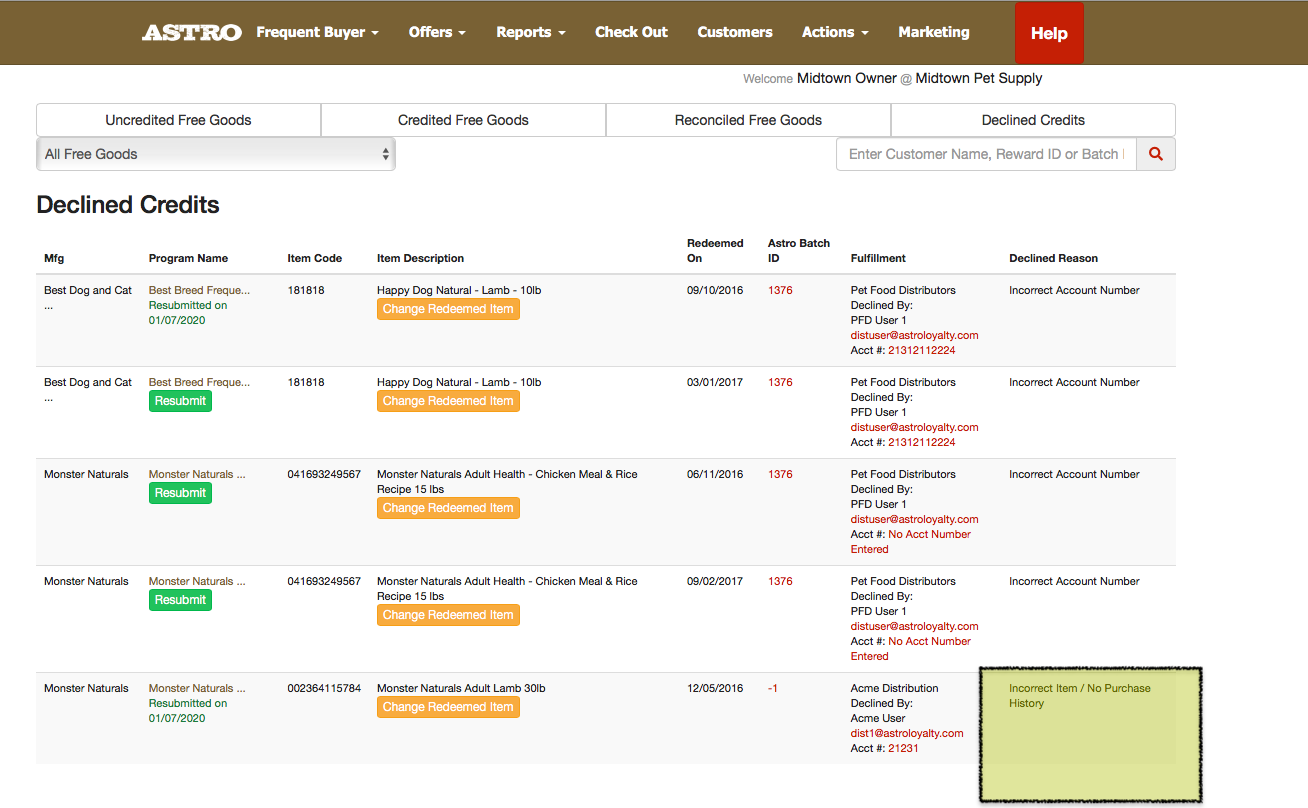This screenshot has width=1308, height=808.
Task: Click No Acct Number Entered in the 06/11/2016 row
Action: tap(911, 541)
